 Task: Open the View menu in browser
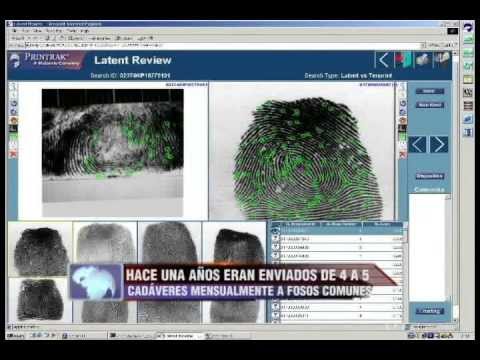point(38,31)
